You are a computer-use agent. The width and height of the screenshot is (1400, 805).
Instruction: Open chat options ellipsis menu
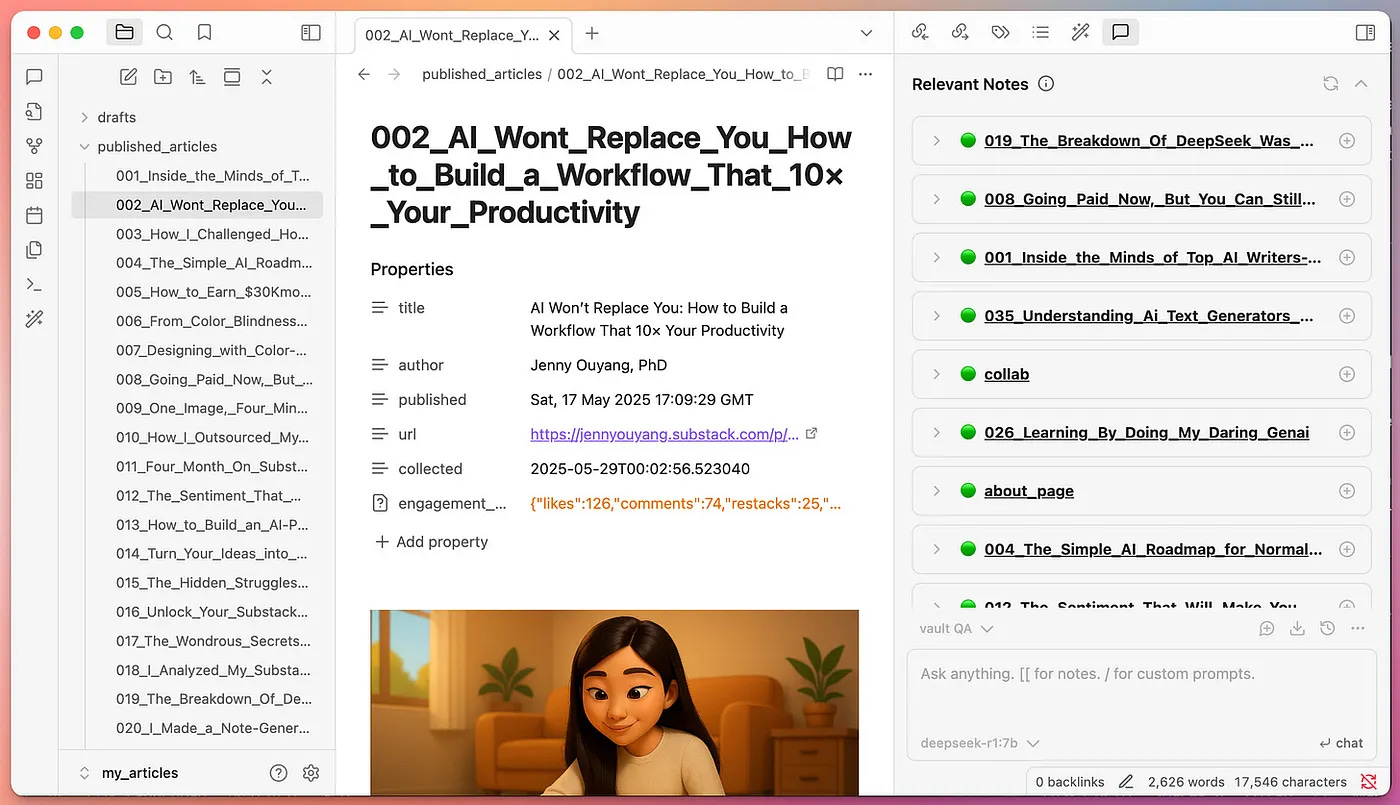1357,629
